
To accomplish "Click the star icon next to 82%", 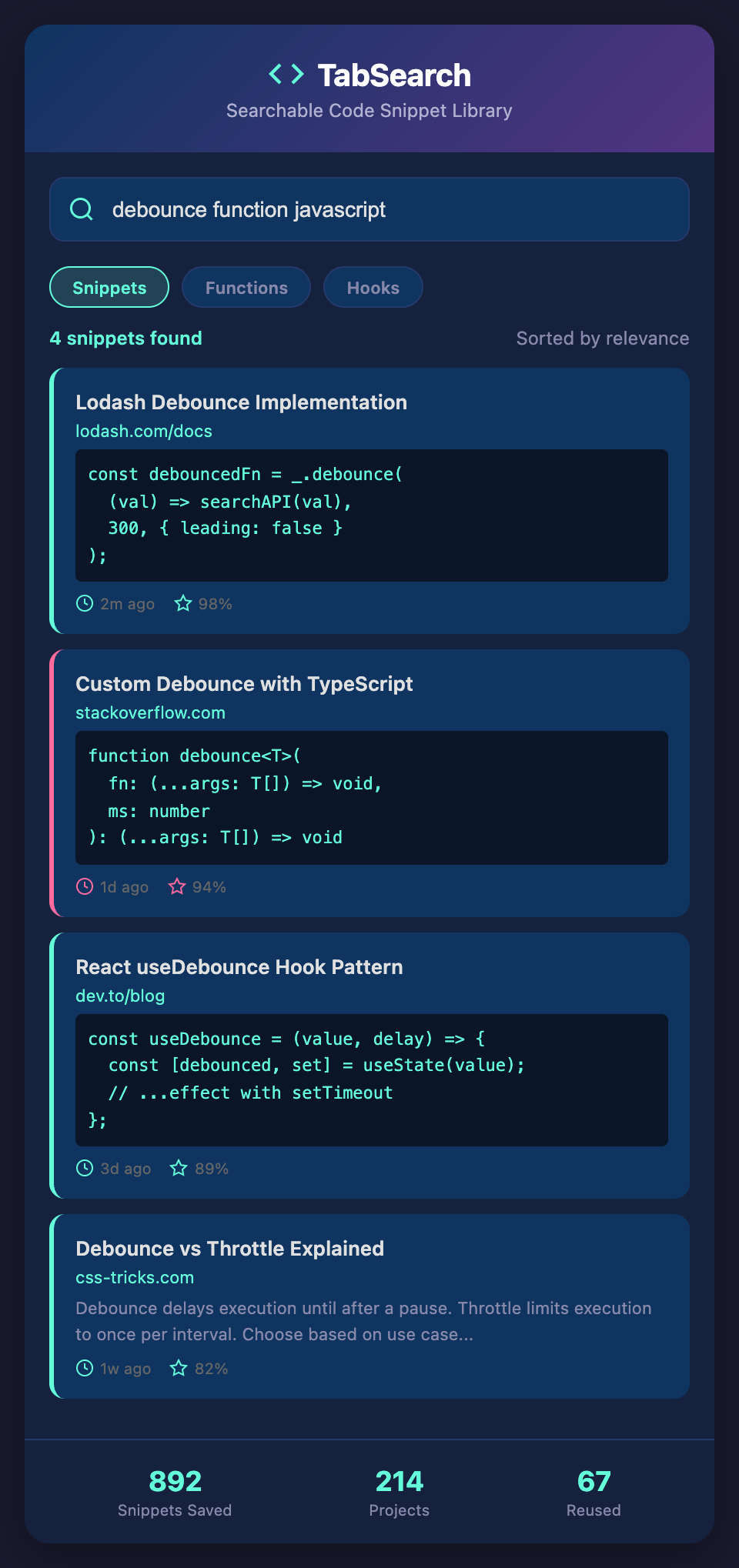I will [x=179, y=1368].
